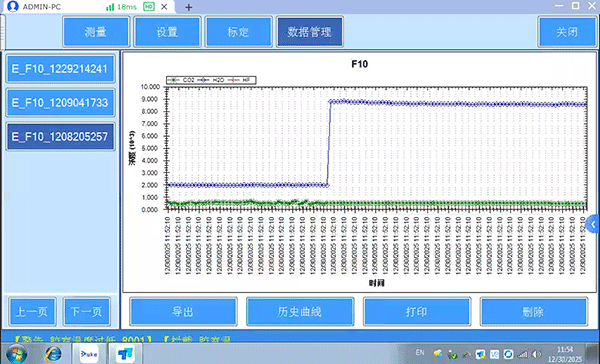The height and width of the screenshot is (364, 600).
Task: Select record E_F10_1208205257
Action: pos(60,137)
